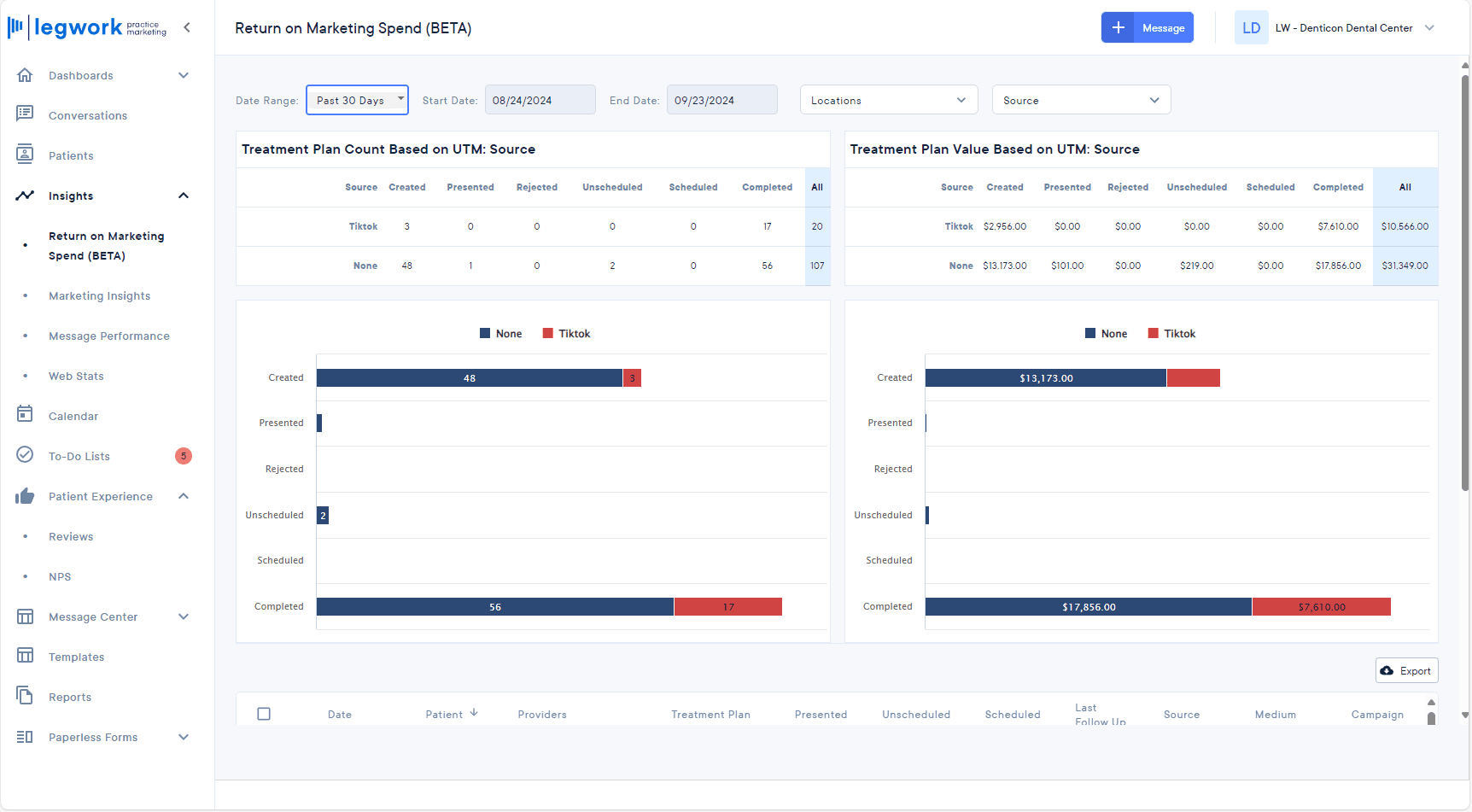
Task: Open Reports using its document icon
Action: pyautogui.click(x=25, y=695)
